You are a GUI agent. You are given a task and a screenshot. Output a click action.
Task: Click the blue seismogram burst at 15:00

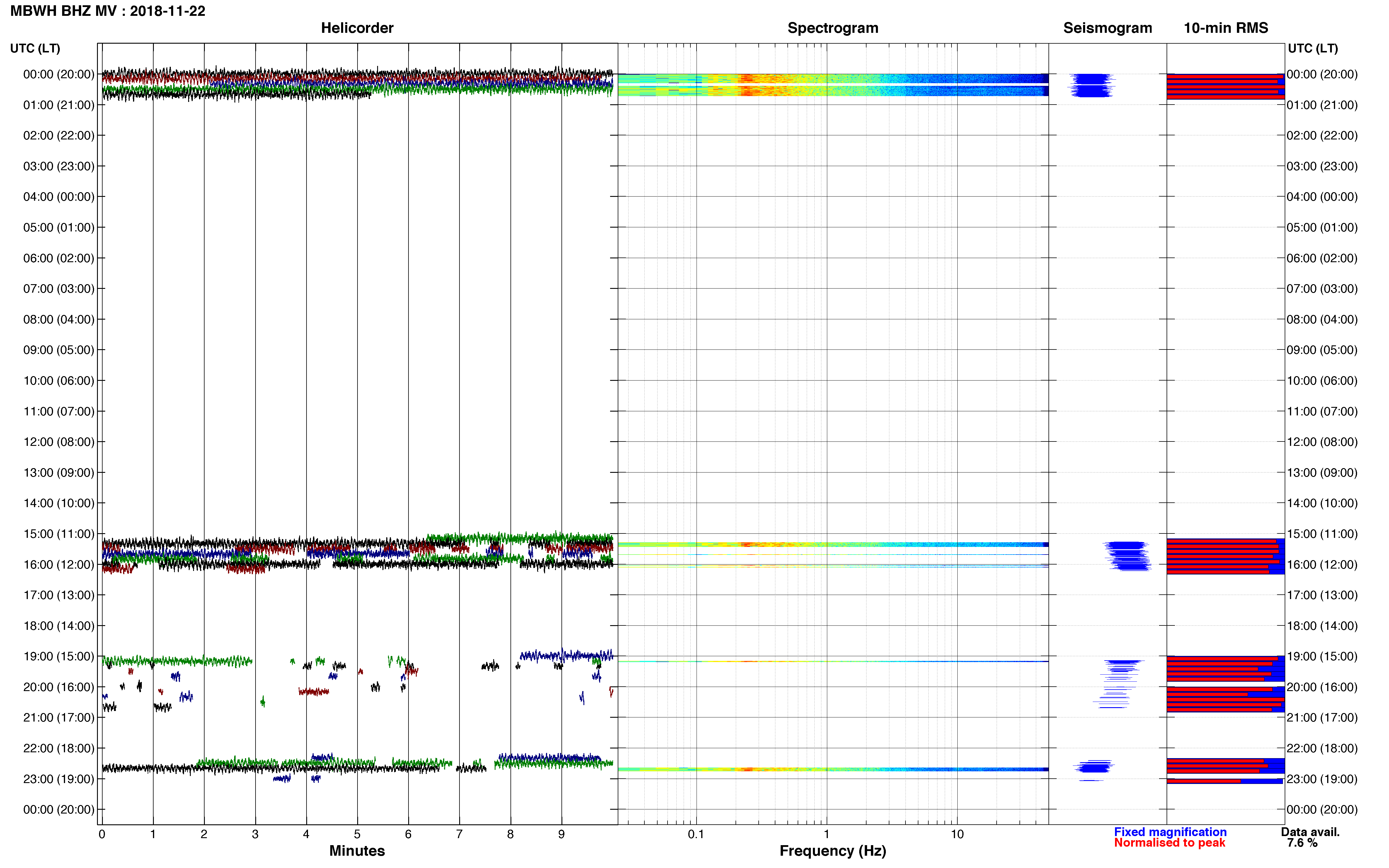coord(1127,556)
